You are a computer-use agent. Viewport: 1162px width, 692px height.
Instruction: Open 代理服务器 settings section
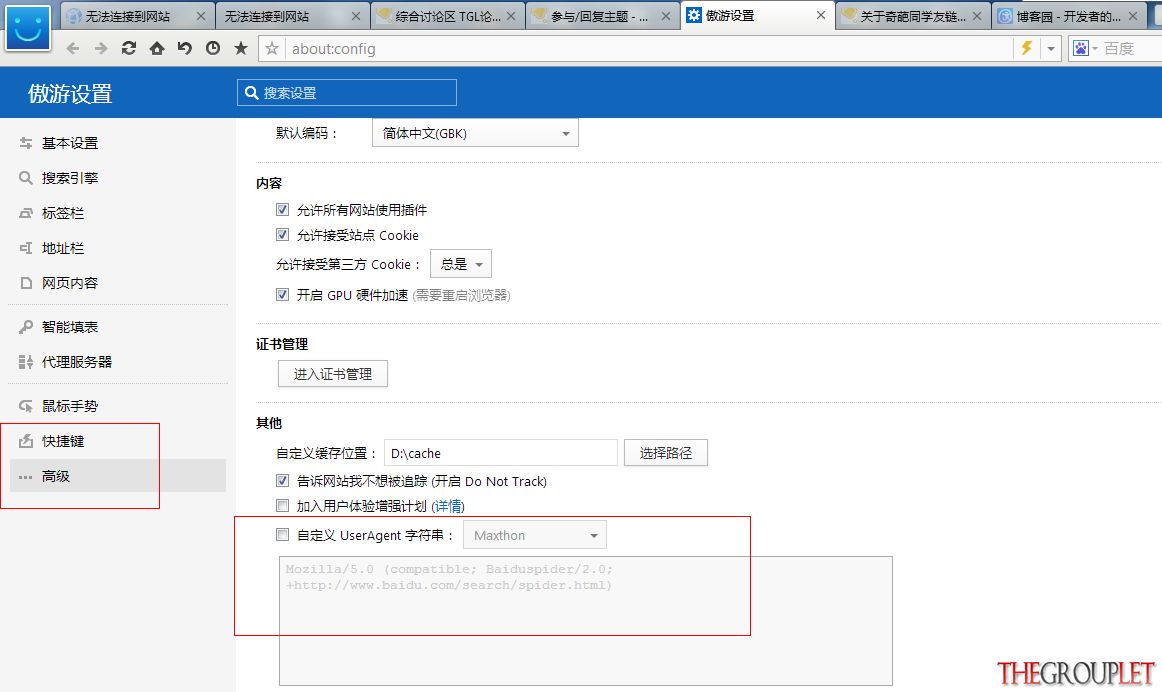(77, 362)
